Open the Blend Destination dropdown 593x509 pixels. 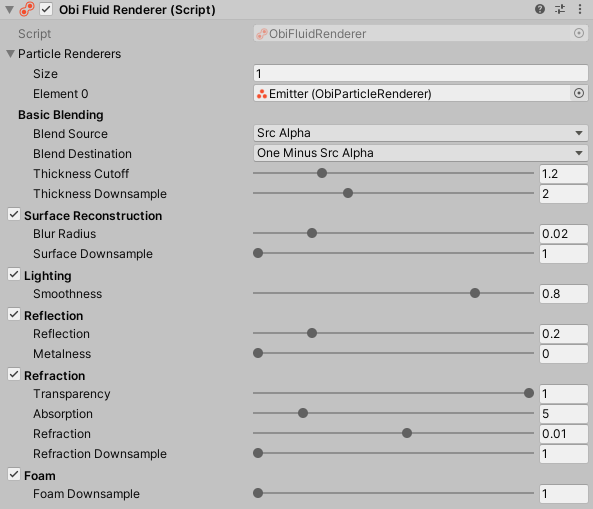pyautogui.click(x=421, y=153)
